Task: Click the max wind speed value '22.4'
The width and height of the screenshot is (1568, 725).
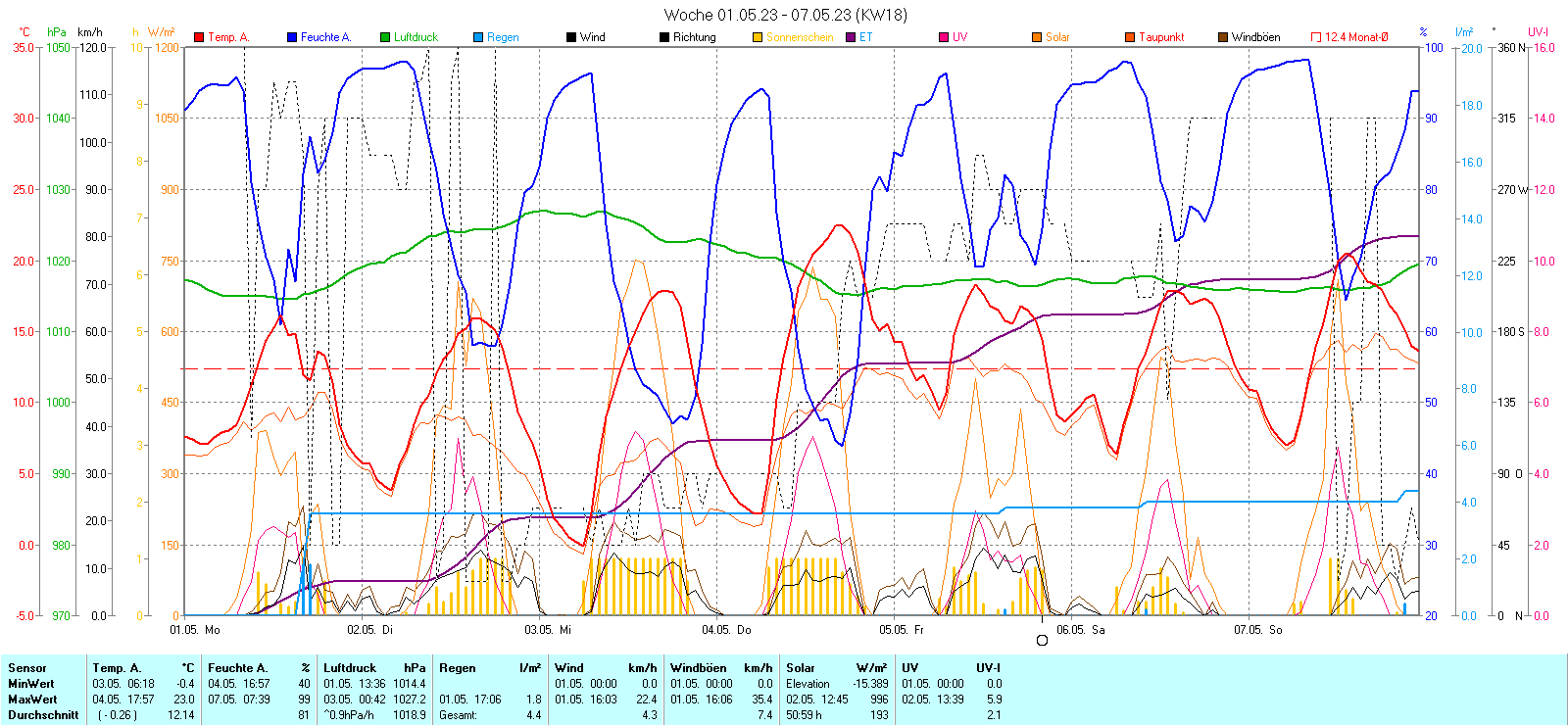Action: point(647,700)
